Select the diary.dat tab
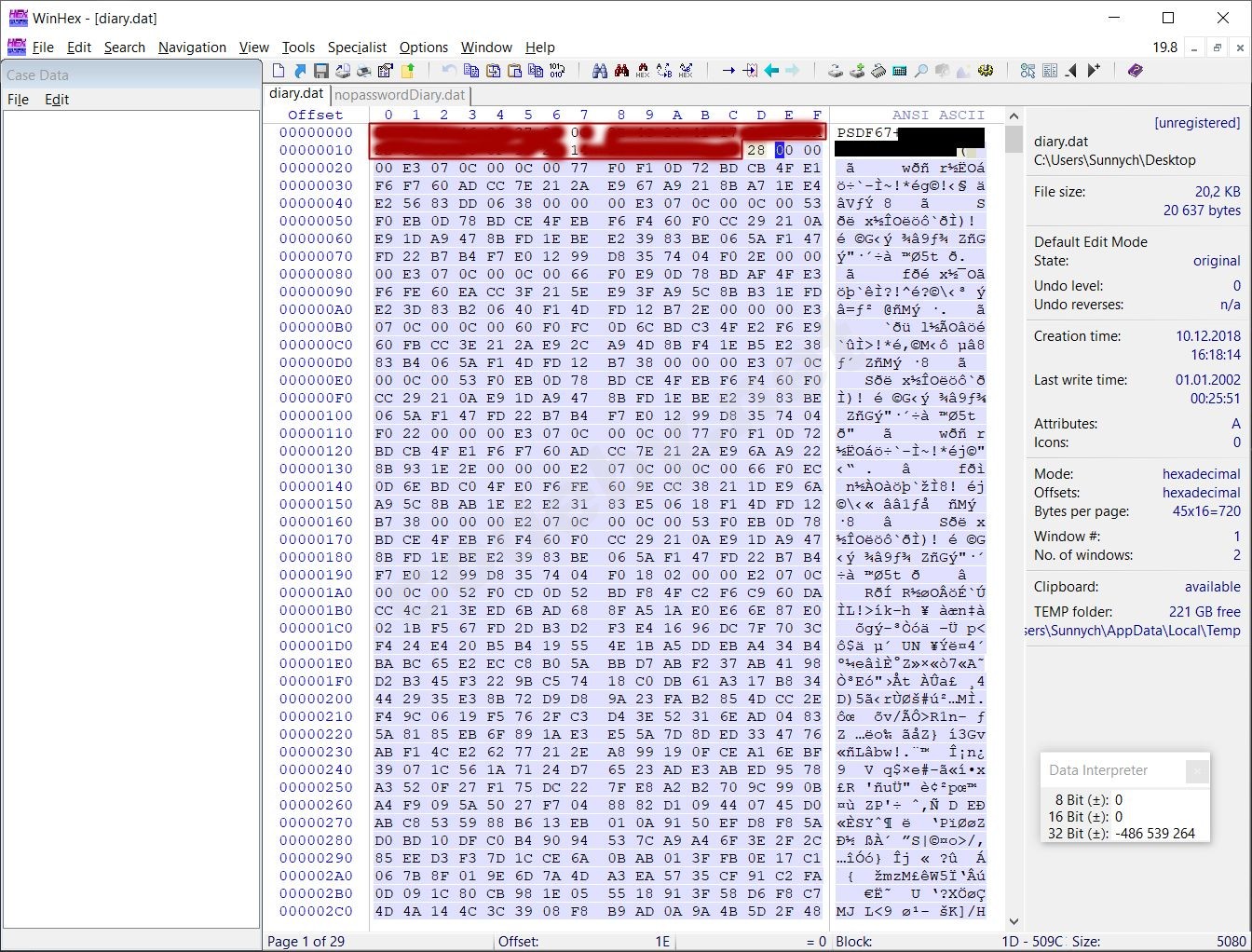The image size is (1252, 952). (x=296, y=94)
